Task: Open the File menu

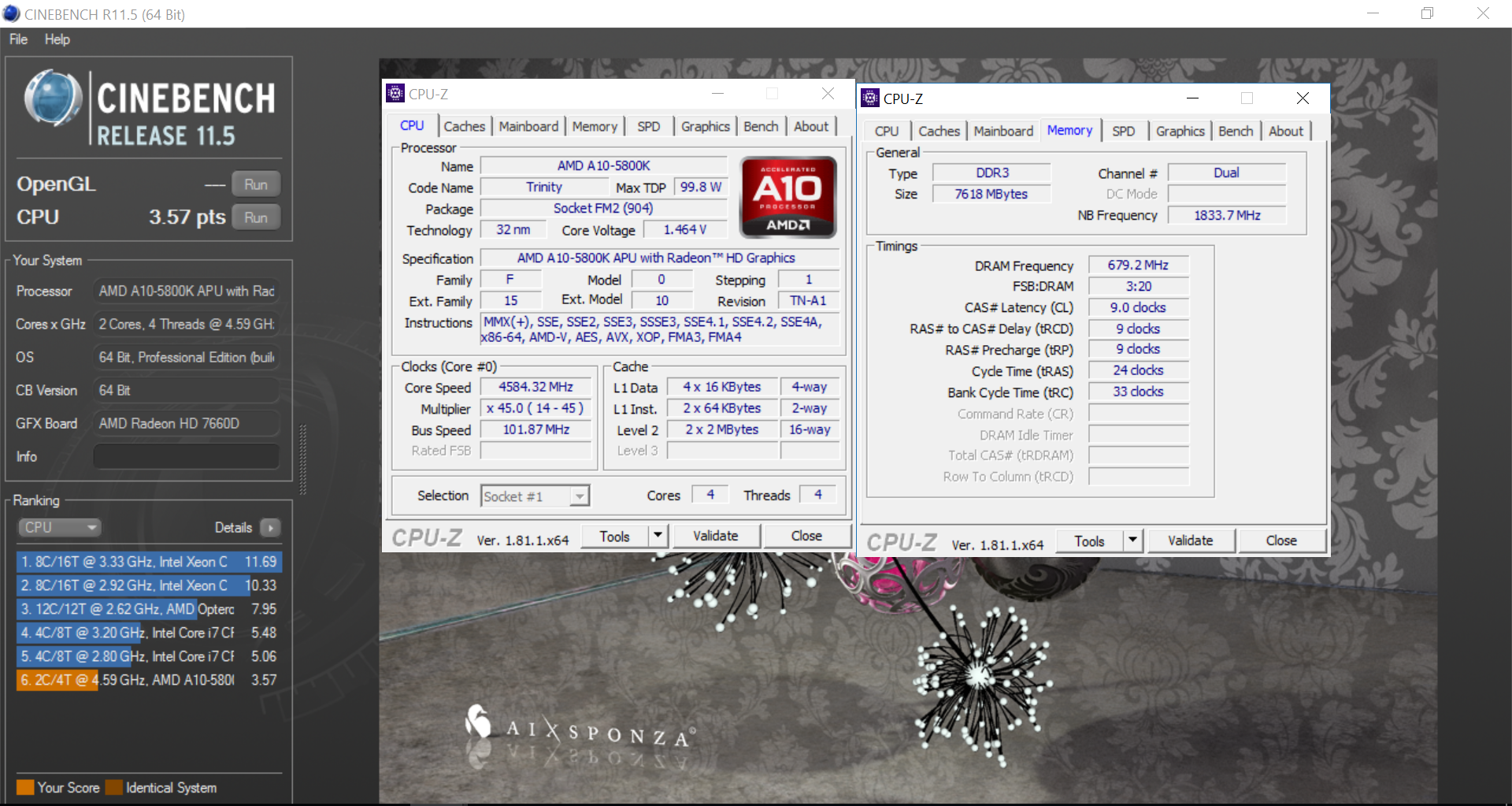Action: coord(19,39)
